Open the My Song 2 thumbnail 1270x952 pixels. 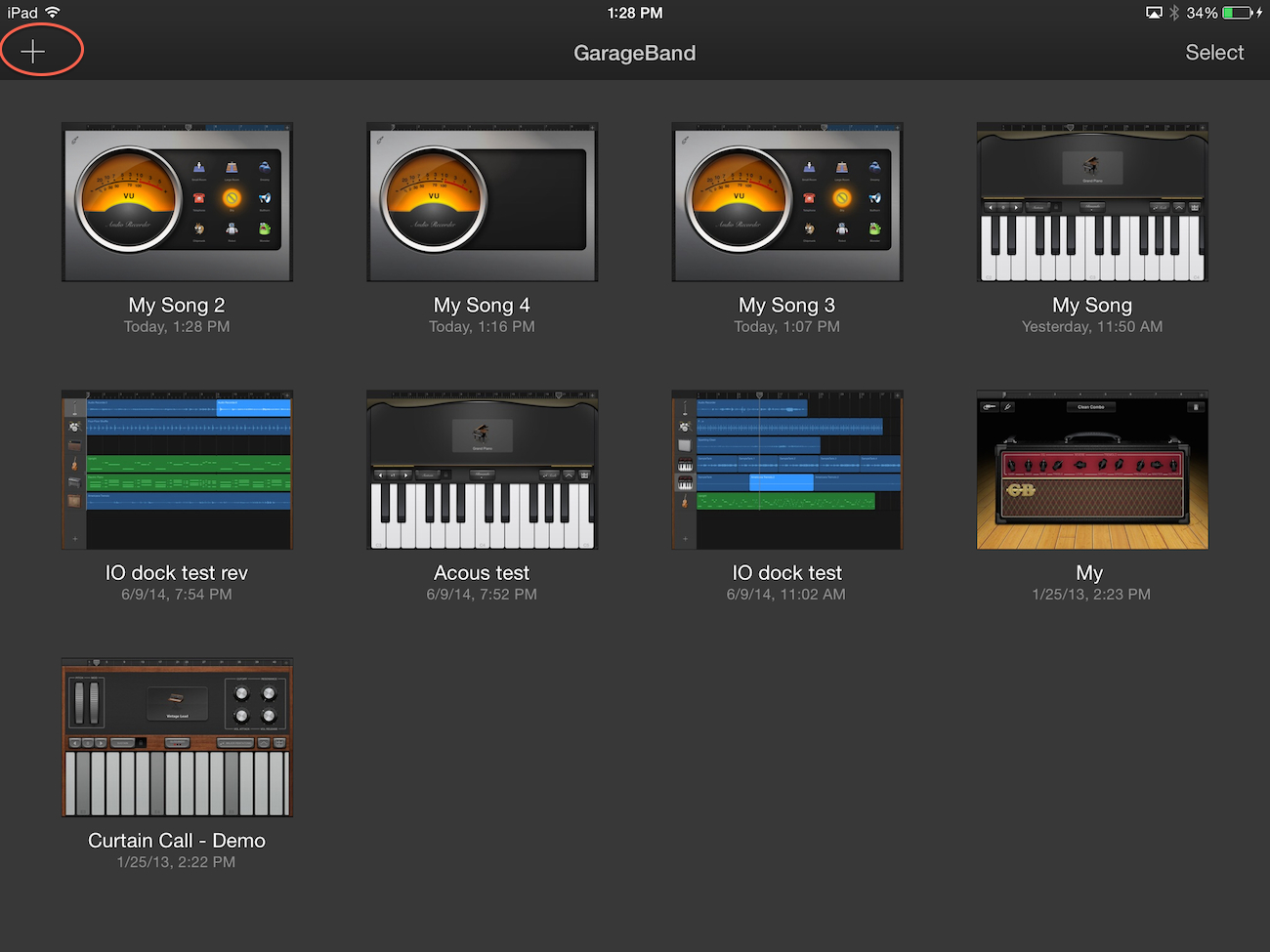click(177, 202)
